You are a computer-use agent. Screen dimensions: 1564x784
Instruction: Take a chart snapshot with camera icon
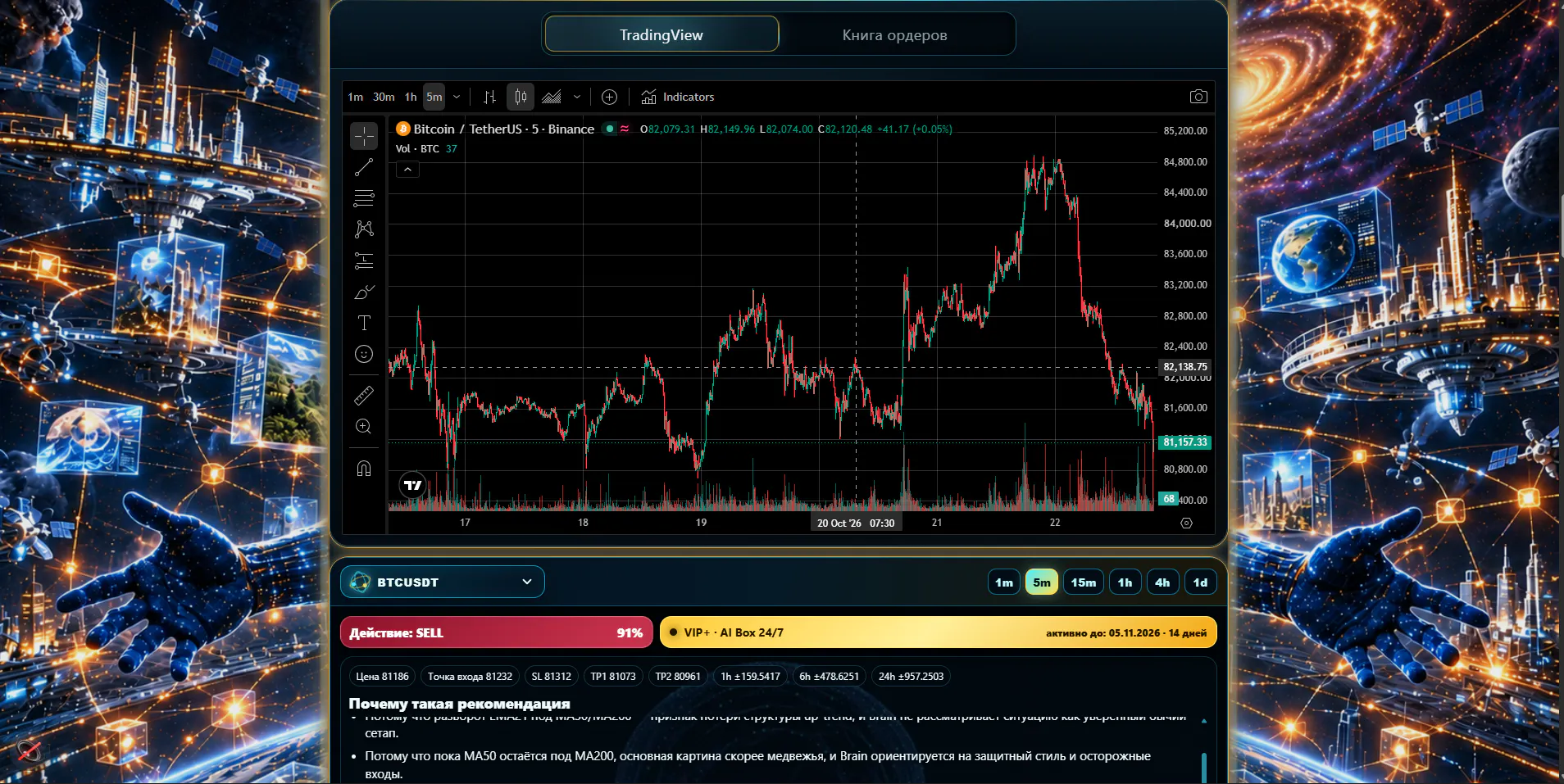1198,97
